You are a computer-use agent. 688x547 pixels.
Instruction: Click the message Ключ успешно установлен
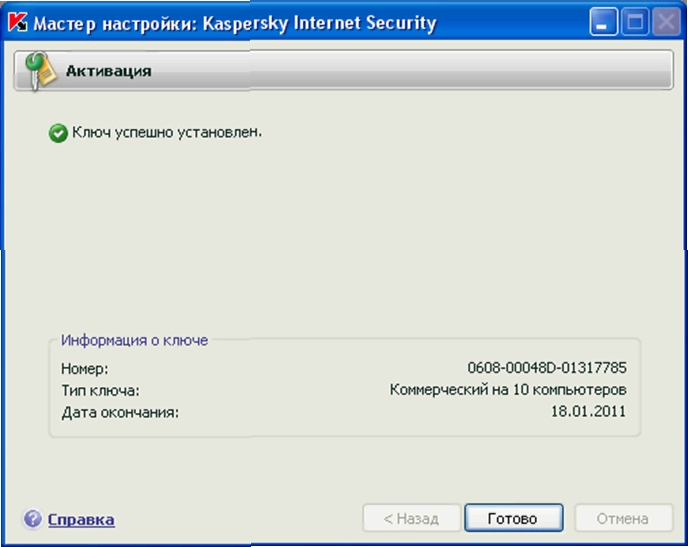click(167, 132)
